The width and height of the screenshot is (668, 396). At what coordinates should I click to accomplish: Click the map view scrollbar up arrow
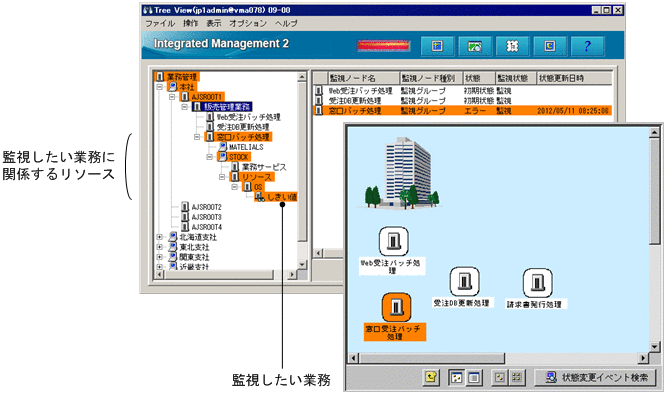click(x=654, y=132)
